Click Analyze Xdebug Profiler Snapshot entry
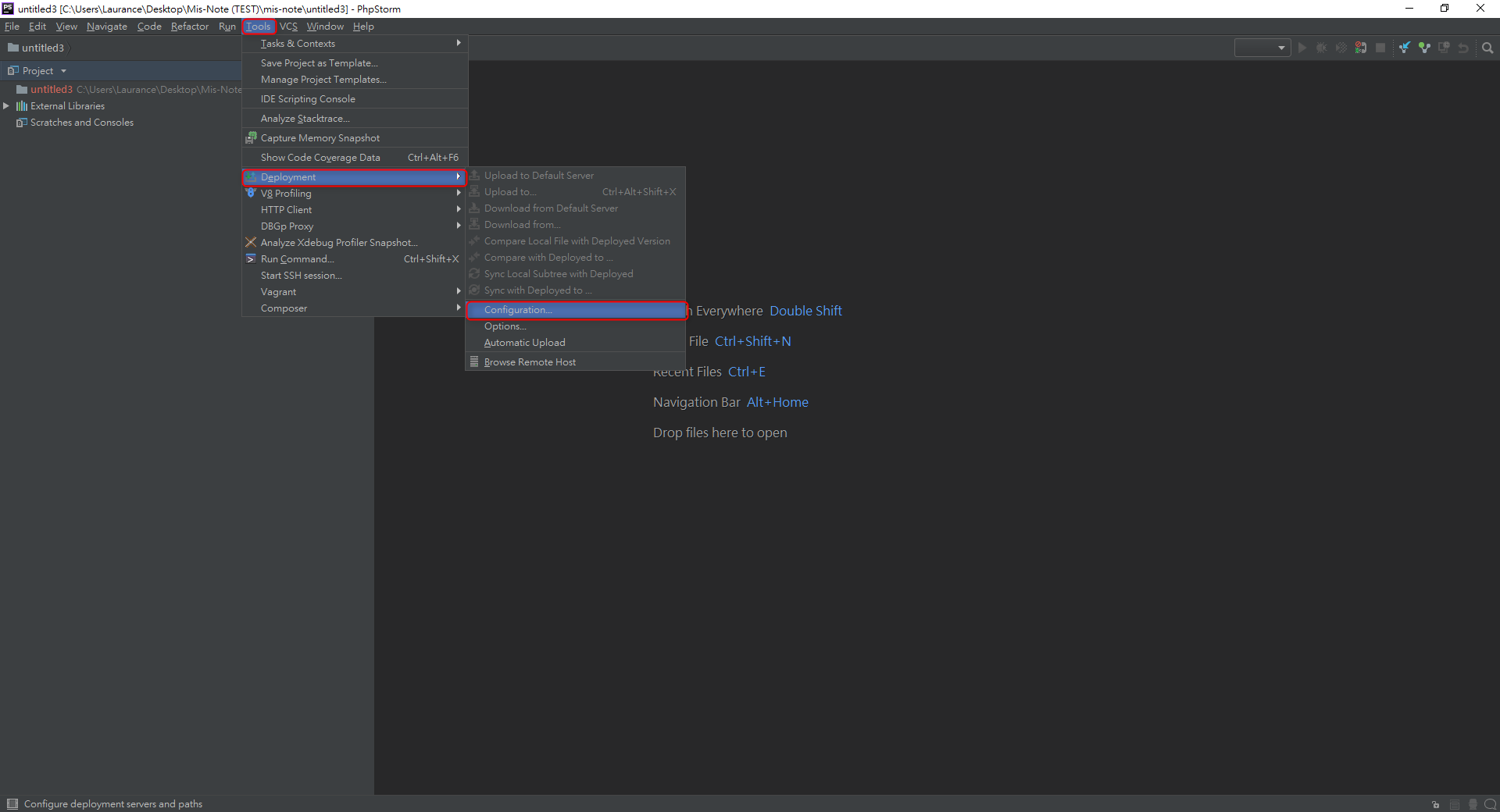Screen dimensions: 1500x812 (x=355, y=243)
